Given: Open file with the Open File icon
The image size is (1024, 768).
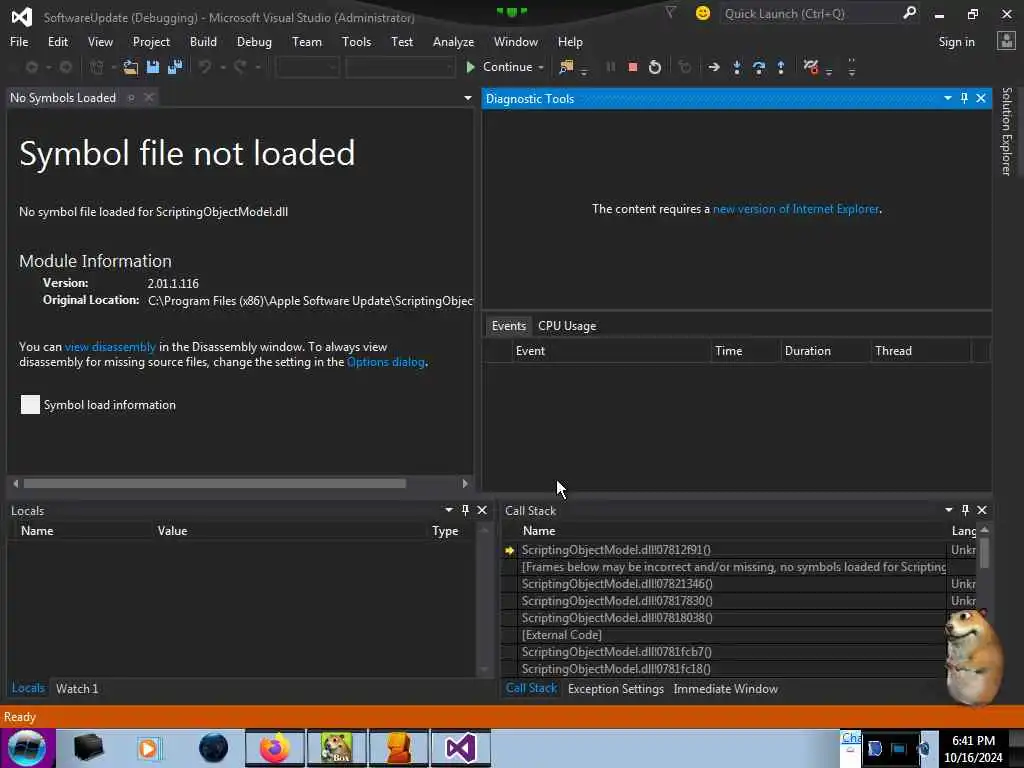Looking at the screenshot, I should 131,67.
